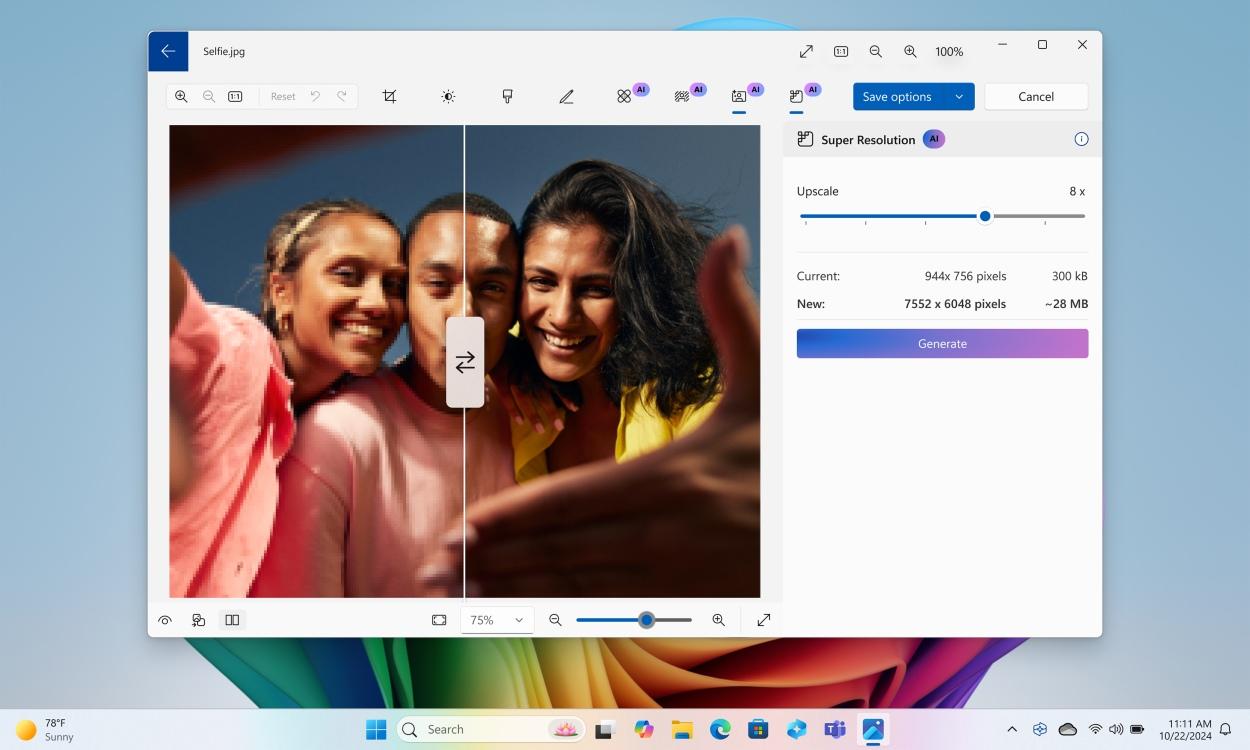The image size is (1250, 750).
Task: Toggle the eye preview icon
Action: pos(165,620)
